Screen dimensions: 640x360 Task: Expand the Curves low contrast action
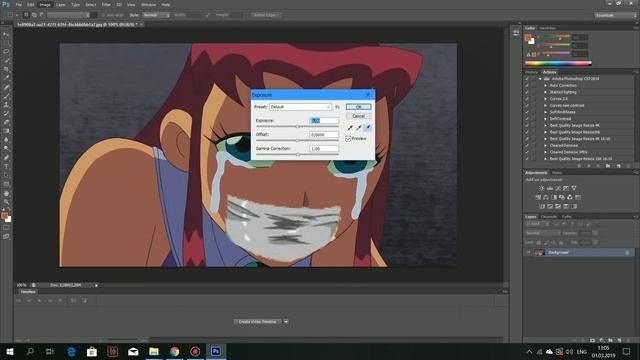546,105
